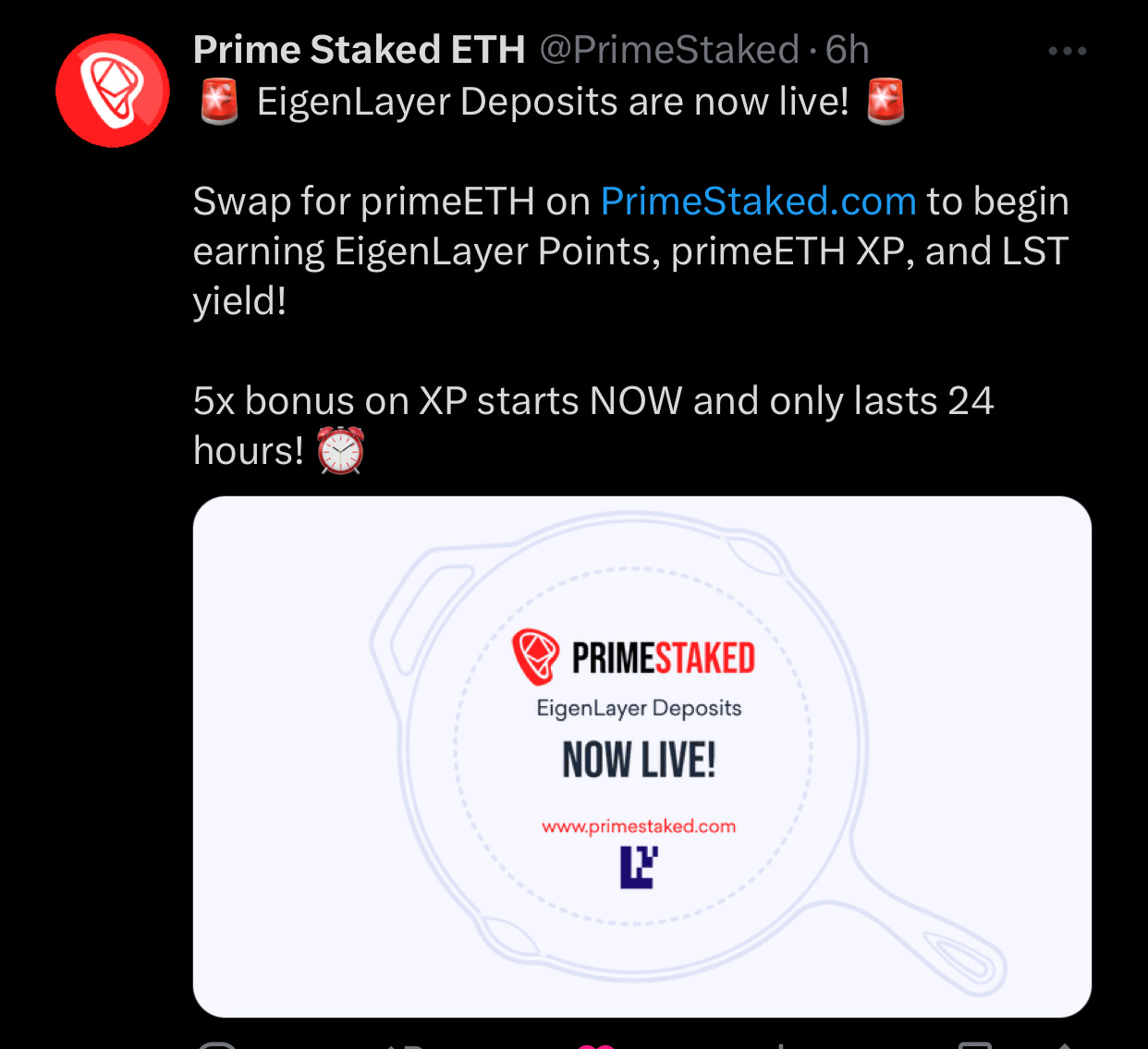The image size is (1148, 1049).
Task: Click the siren emoji before 'EigenLayer Deposits'
Action: 219,102
